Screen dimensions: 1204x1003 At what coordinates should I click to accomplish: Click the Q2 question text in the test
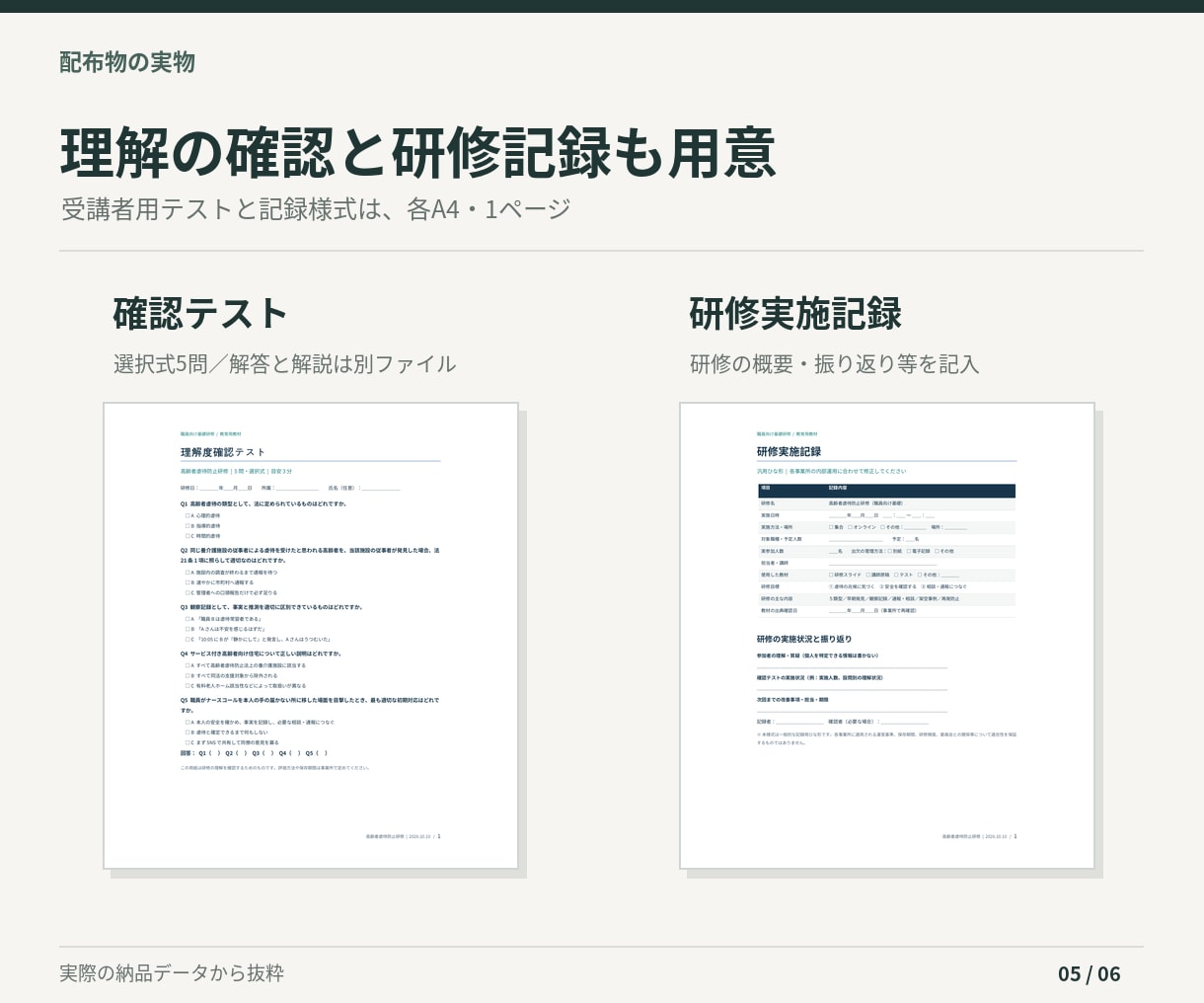(x=310, y=555)
